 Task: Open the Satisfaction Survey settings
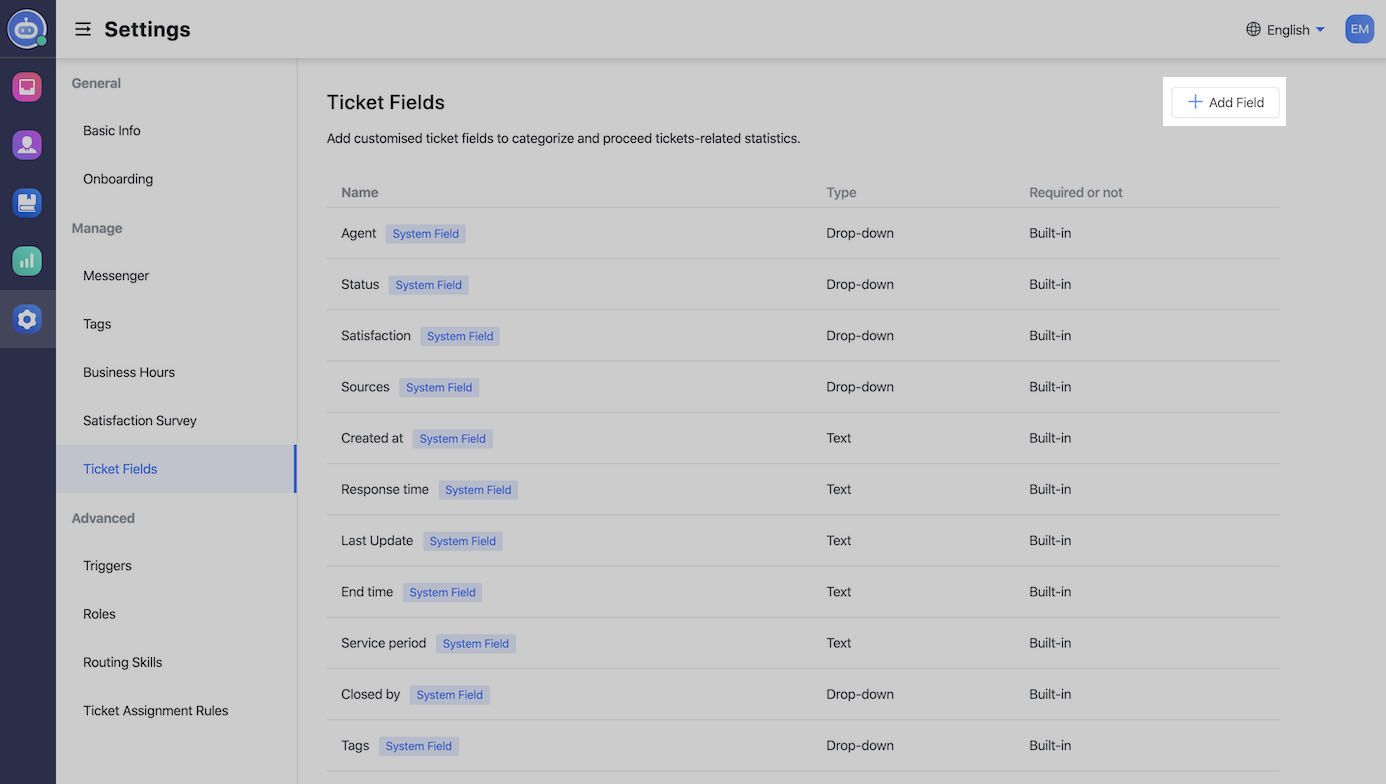click(139, 420)
